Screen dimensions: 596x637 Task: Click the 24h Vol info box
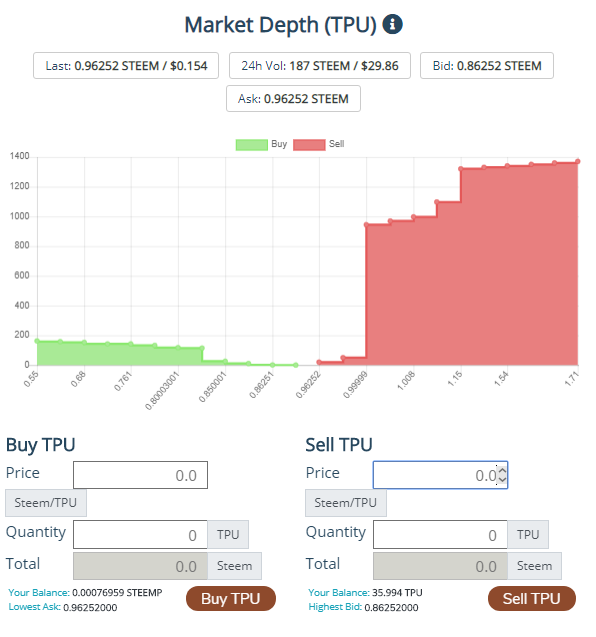point(320,65)
